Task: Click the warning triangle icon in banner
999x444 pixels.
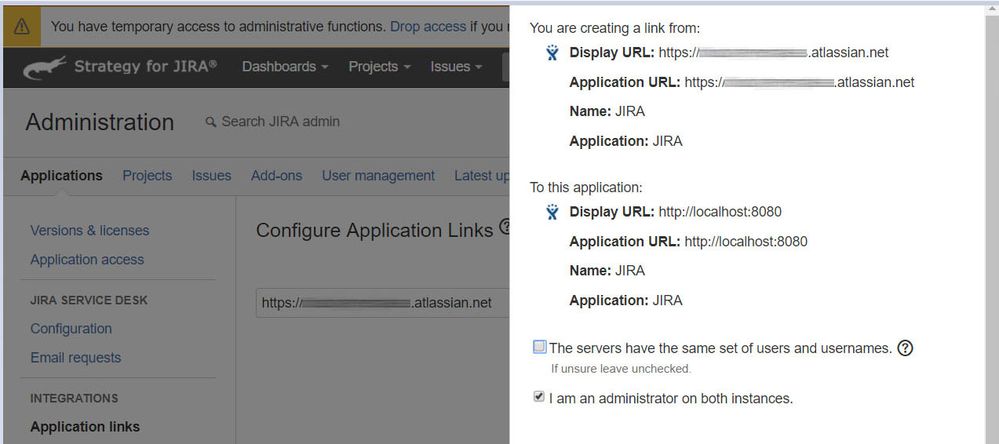Action: coord(22,26)
